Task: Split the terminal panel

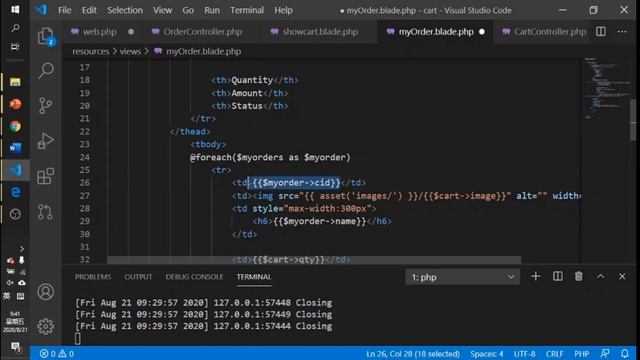Action: pos(558,276)
